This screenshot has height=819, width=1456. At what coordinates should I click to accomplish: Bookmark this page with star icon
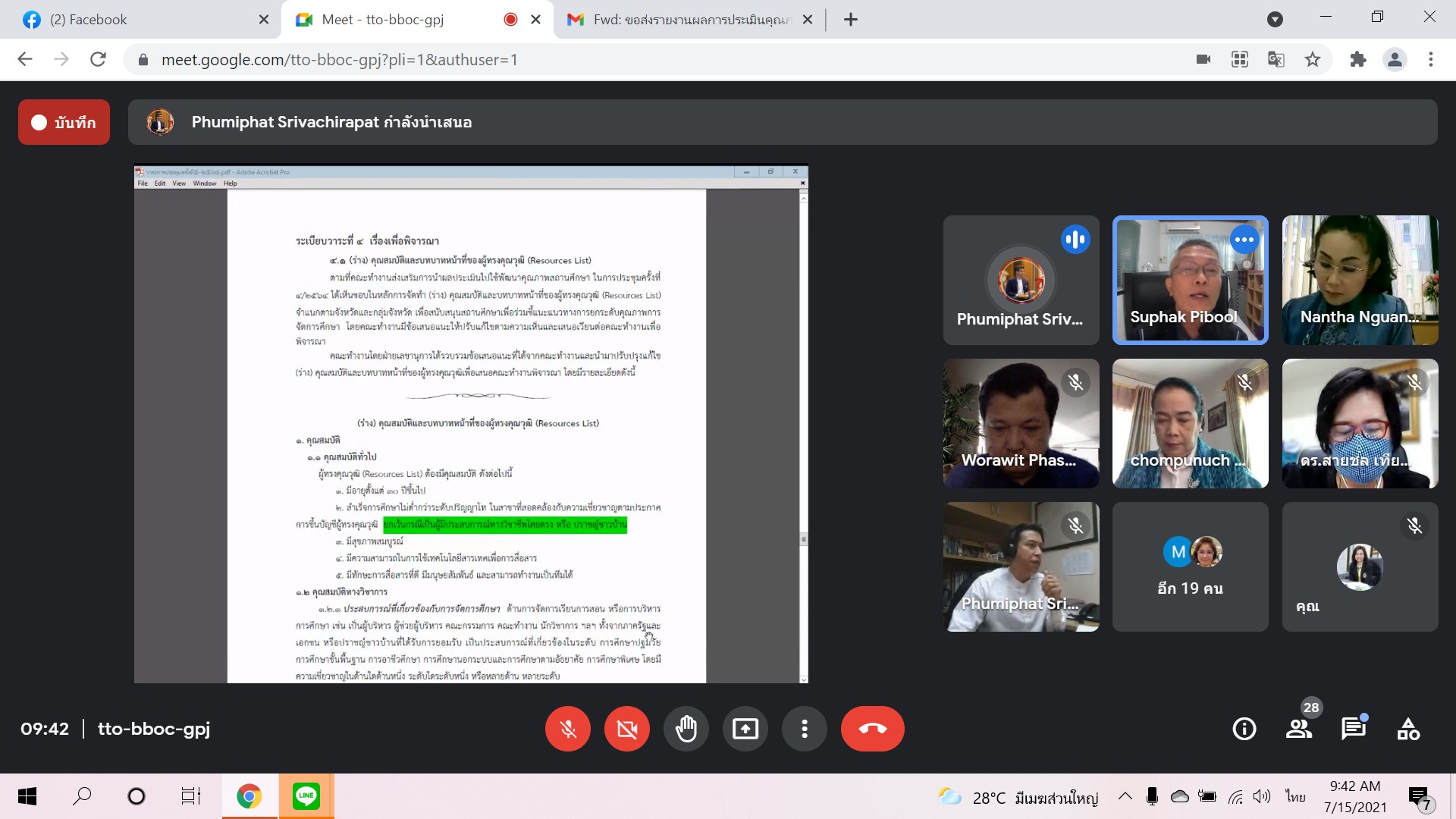coord(1313,59)
